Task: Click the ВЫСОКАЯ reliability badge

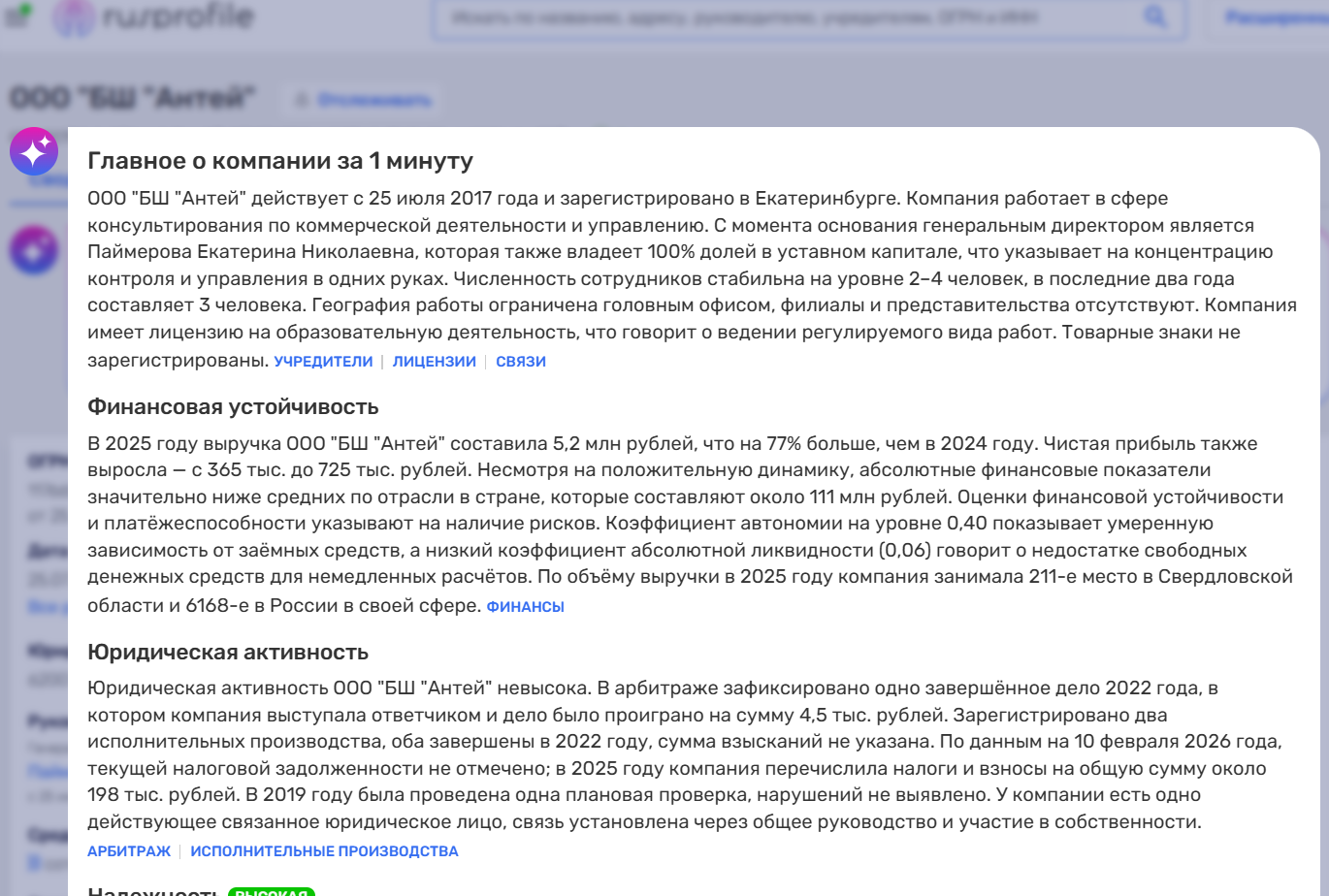Action: point(273,891)
